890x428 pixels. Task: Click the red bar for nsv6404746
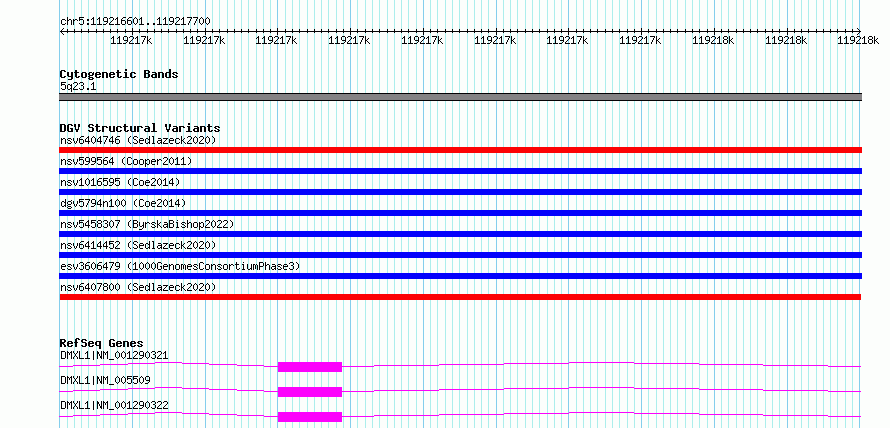coord(460,150)
